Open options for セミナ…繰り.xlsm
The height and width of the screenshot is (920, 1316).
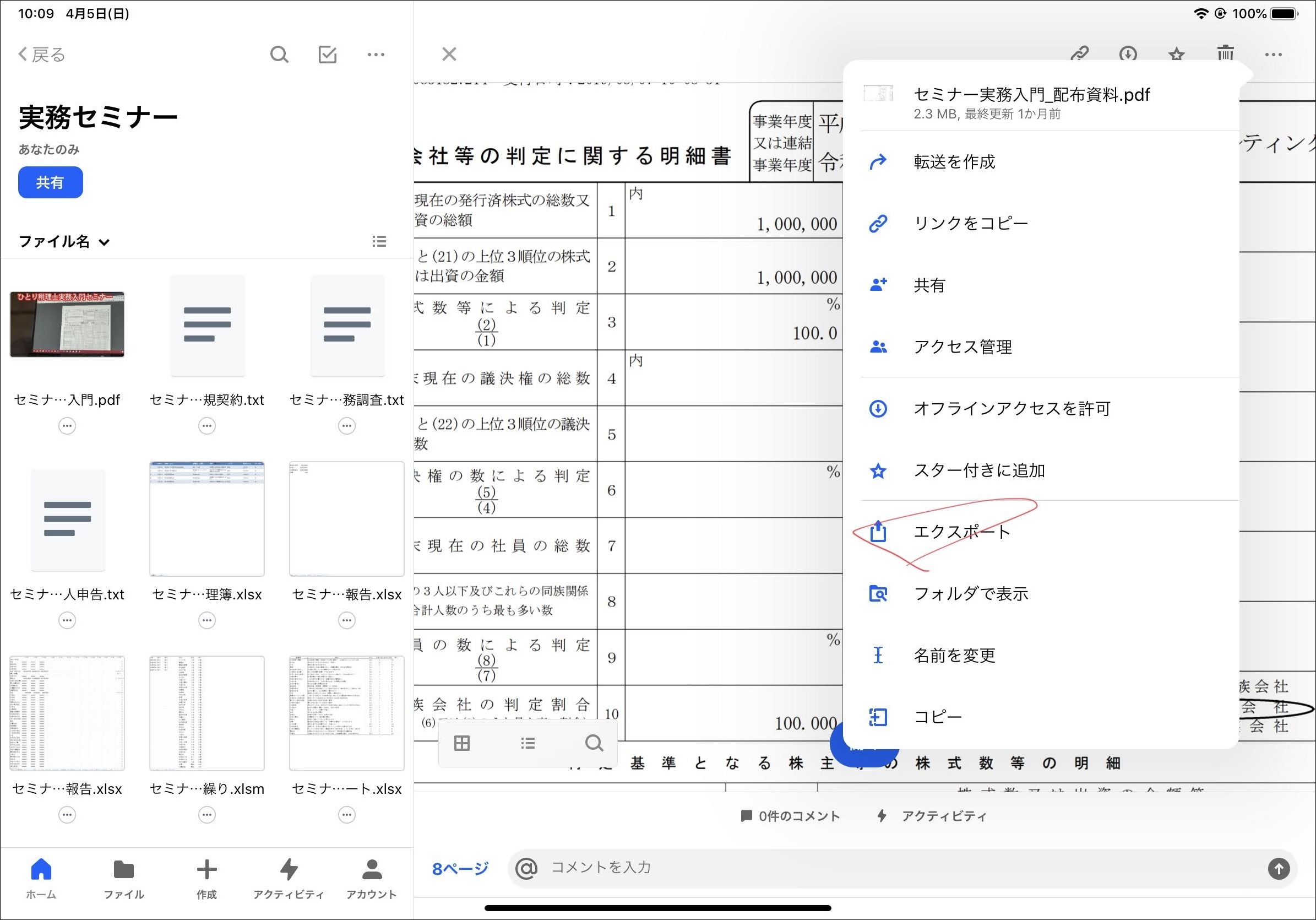click(x=207, y=814)
